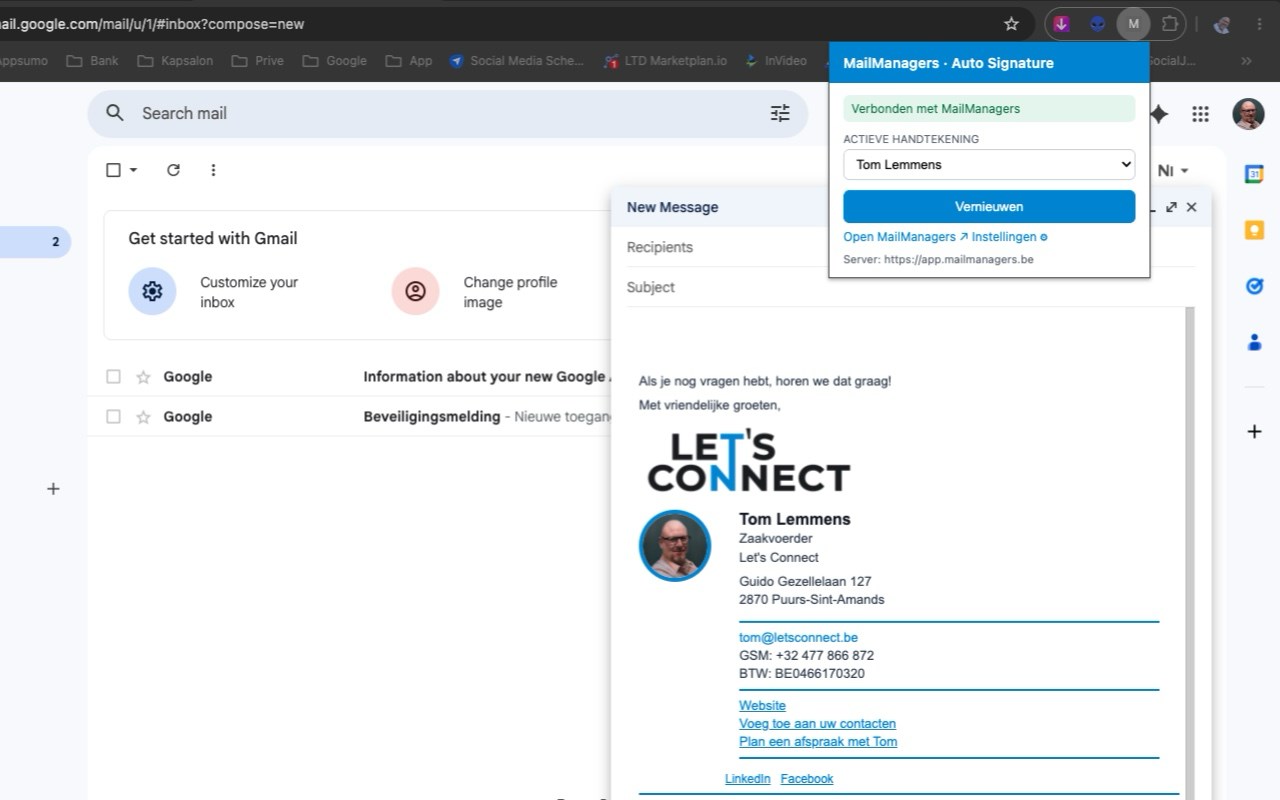Open the App bookmarks folder

tap(409, 61)
